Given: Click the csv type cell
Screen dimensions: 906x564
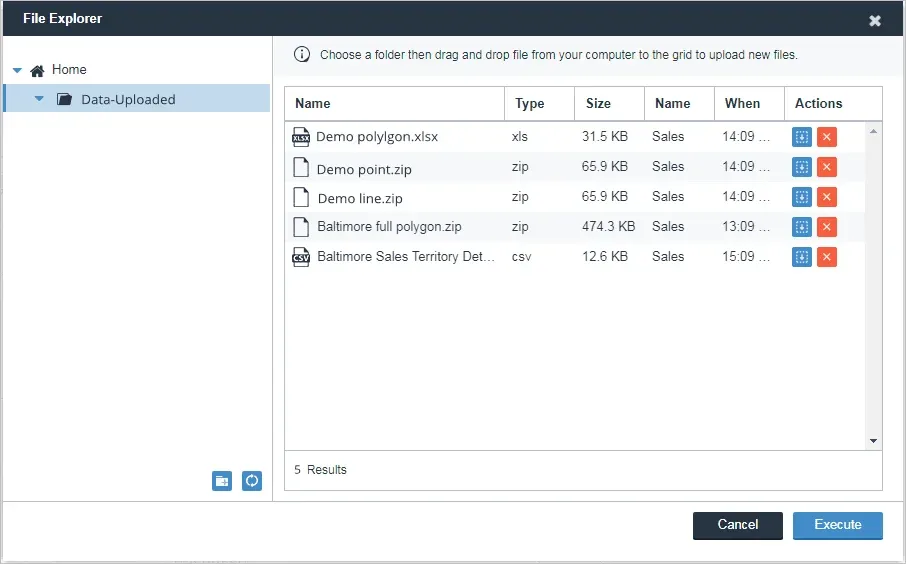Looking at the screenshot, I should tap(521, 257).
